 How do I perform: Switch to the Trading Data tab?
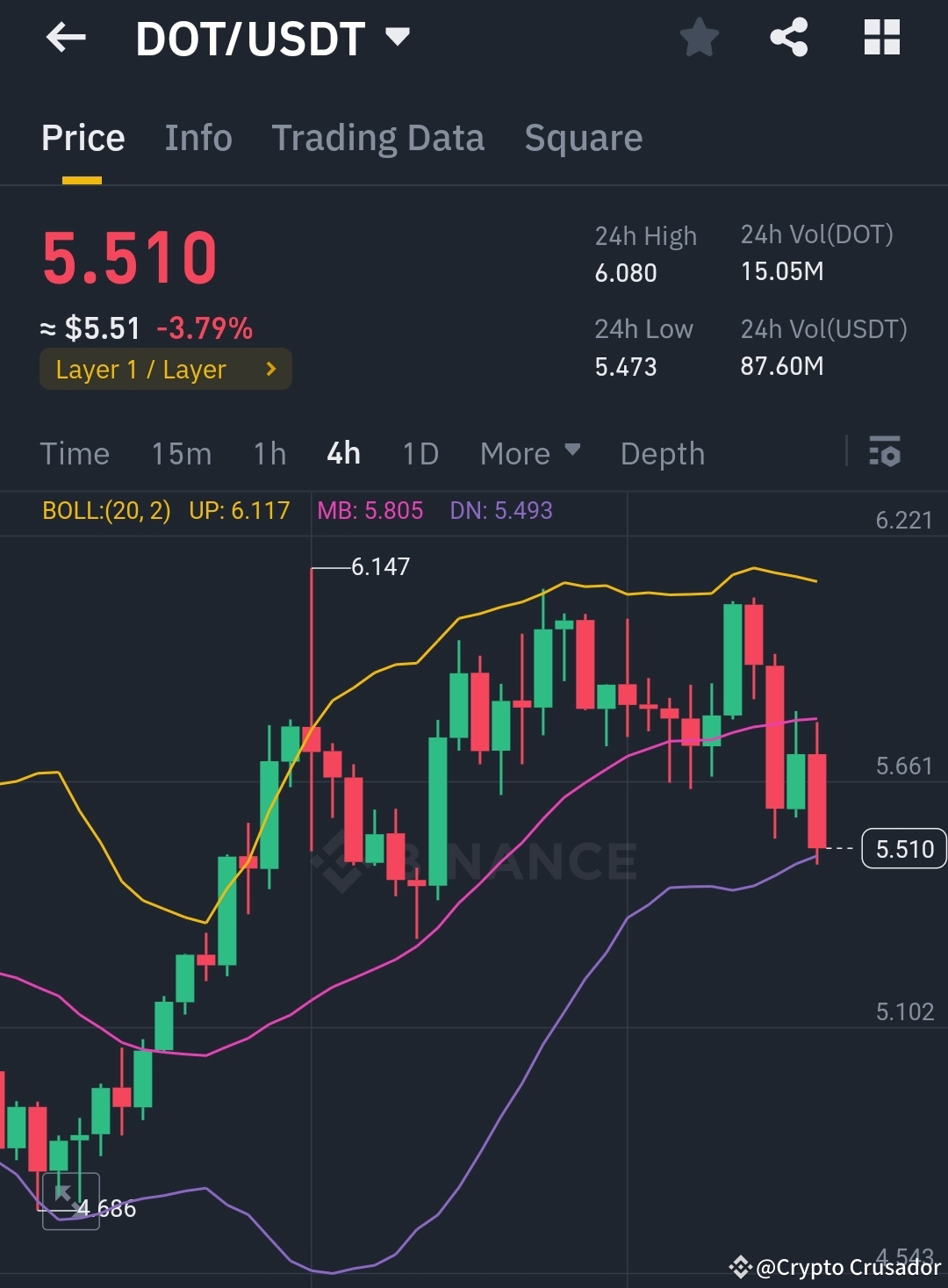click(x=378, y=138)
